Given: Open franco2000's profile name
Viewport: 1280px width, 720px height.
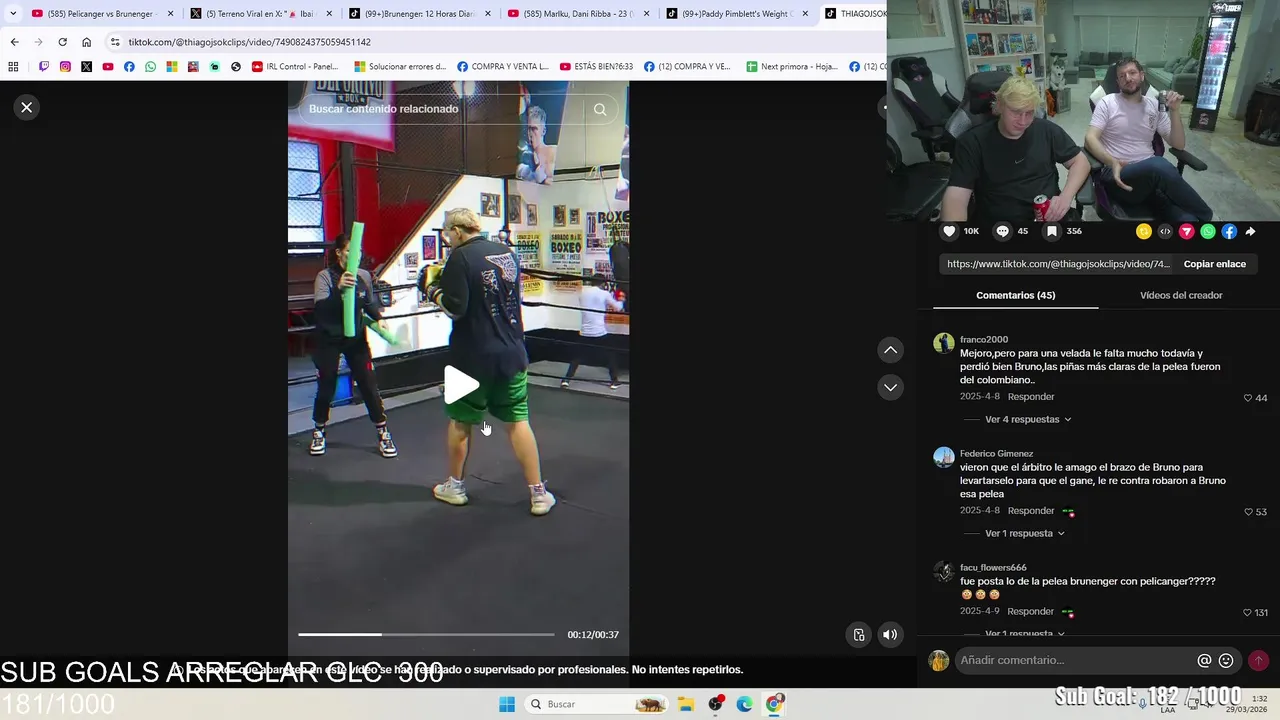Looking at the screenshot, I should point(984,339).
